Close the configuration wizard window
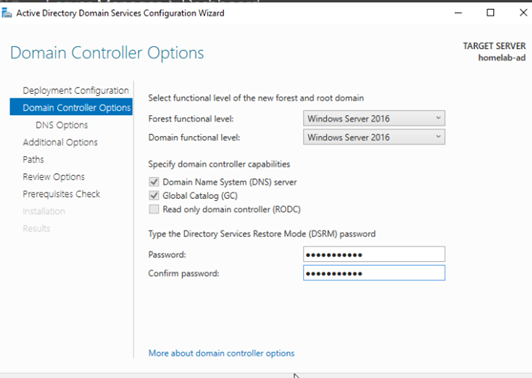 pos(523,13)
